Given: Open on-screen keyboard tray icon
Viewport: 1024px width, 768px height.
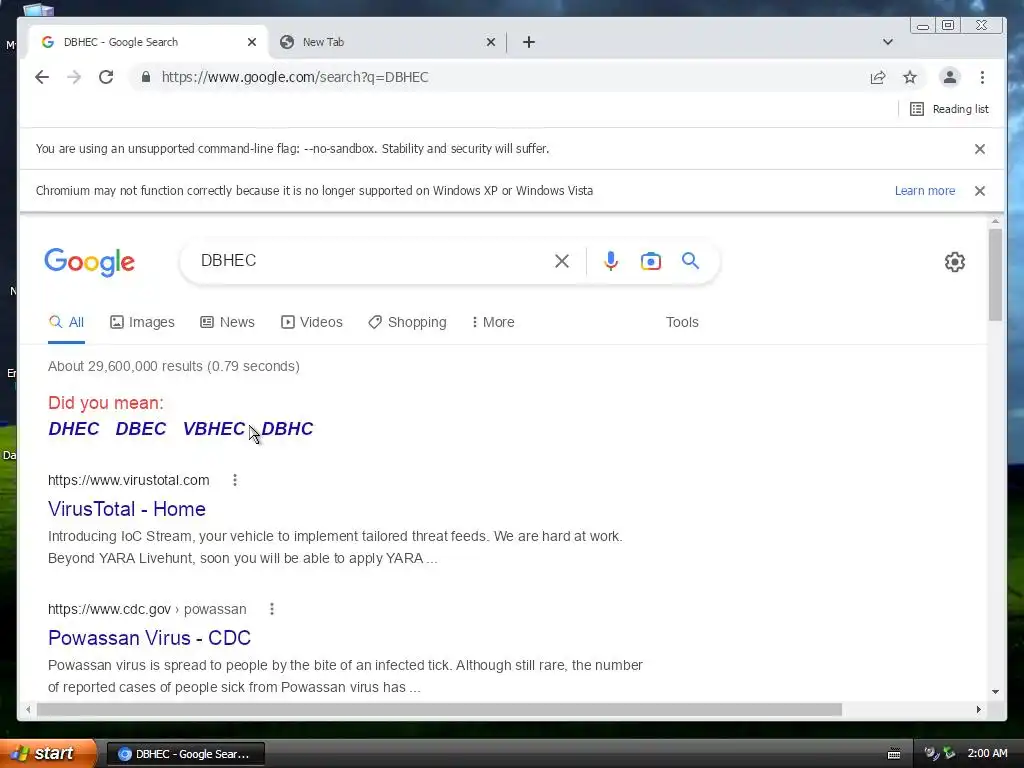Looking at the screenshot, I should pyautogui.click(x=894, y=754).
